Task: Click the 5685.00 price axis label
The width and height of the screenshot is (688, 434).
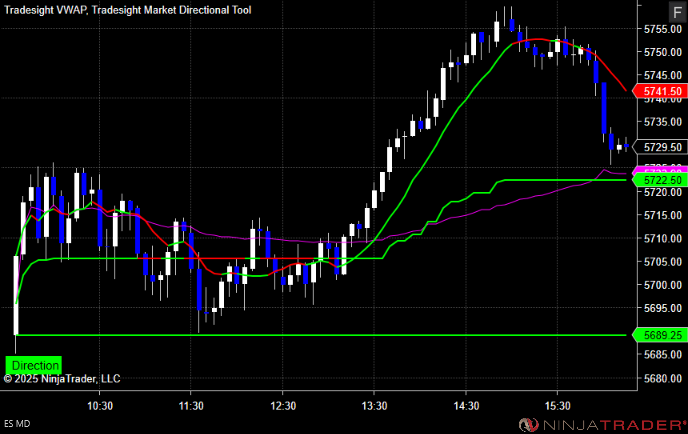Action: pos(663,355)
